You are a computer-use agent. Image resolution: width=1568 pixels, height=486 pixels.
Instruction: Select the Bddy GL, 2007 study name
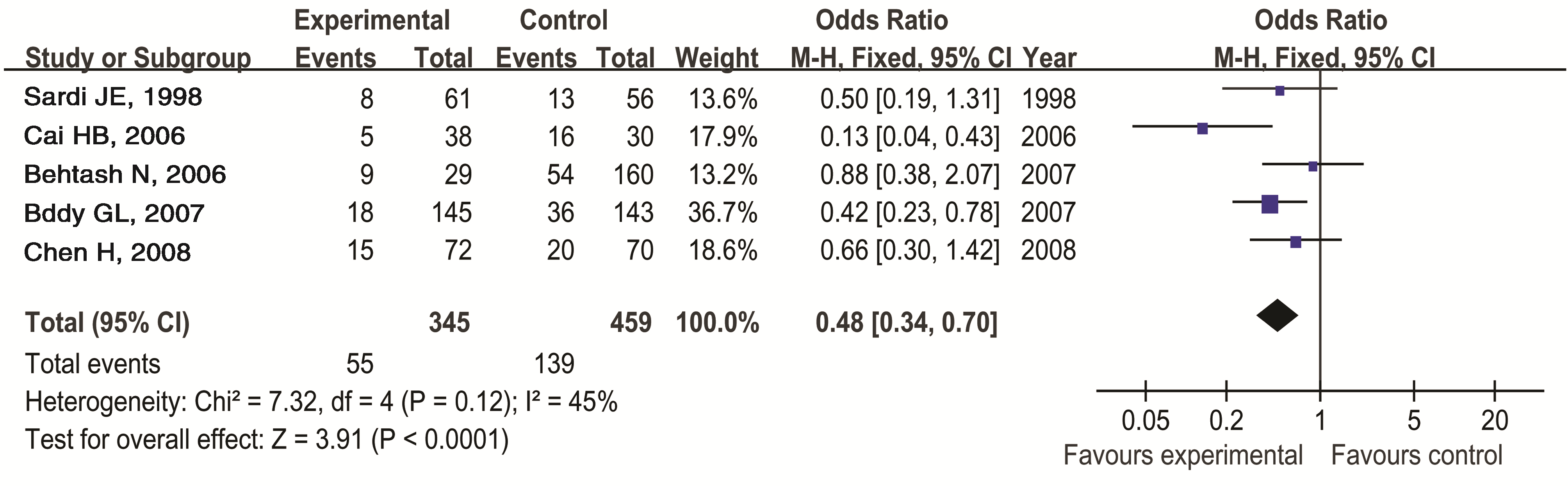(114, 213)
